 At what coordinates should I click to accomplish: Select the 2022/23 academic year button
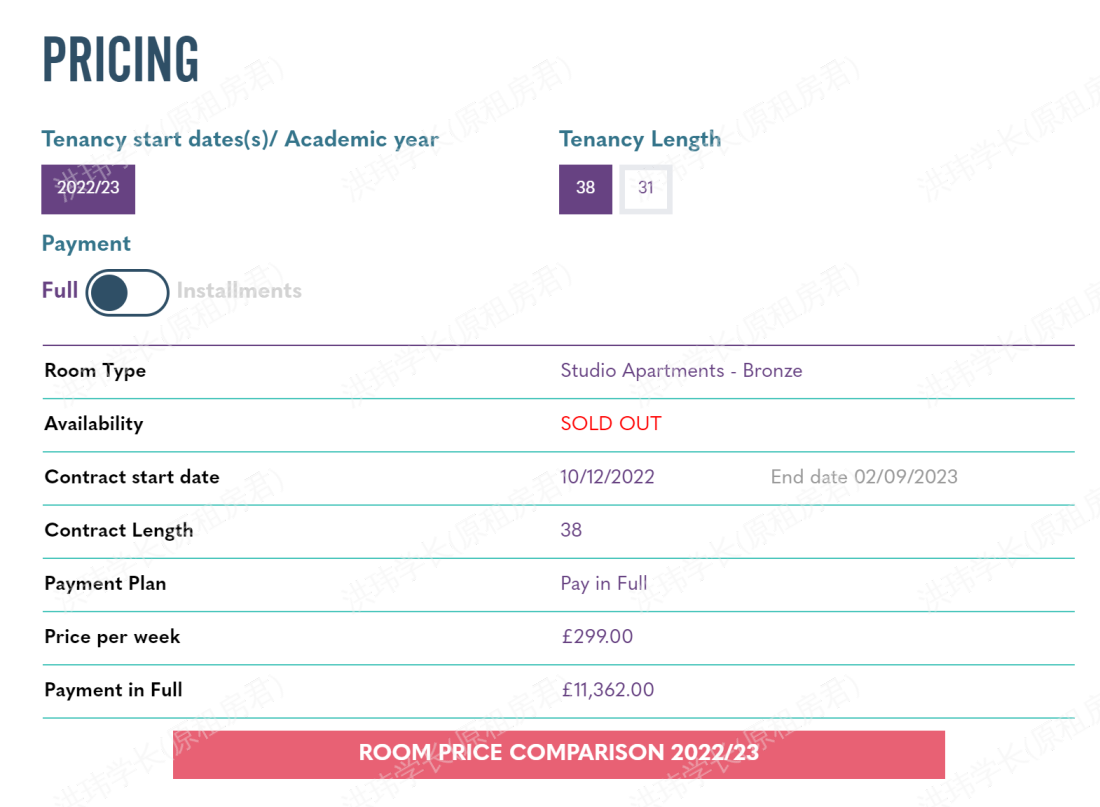tap(88, 188)
